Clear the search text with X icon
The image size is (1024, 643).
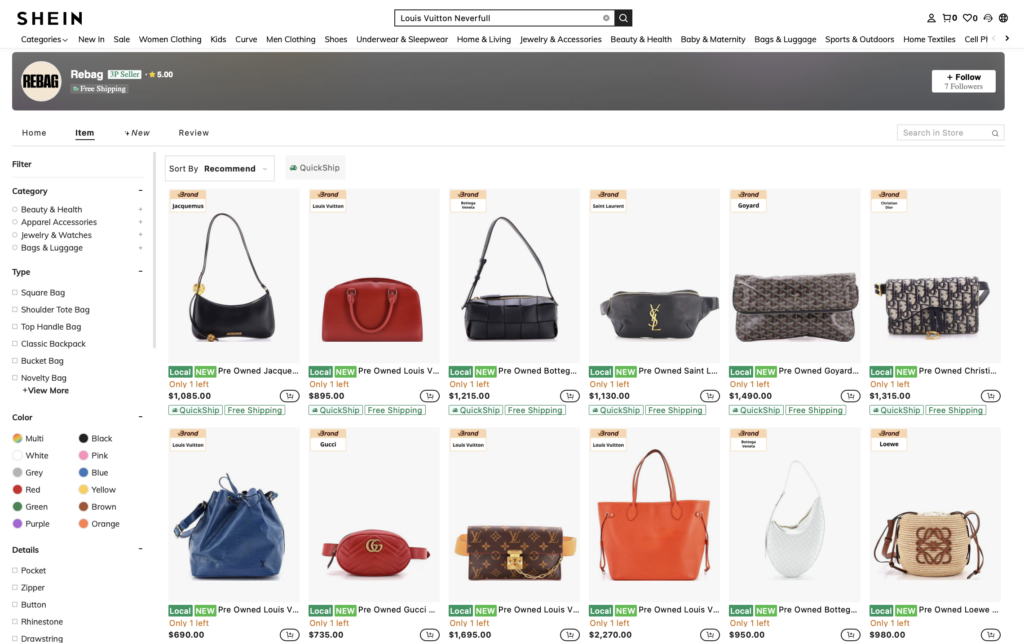[606, 18]
